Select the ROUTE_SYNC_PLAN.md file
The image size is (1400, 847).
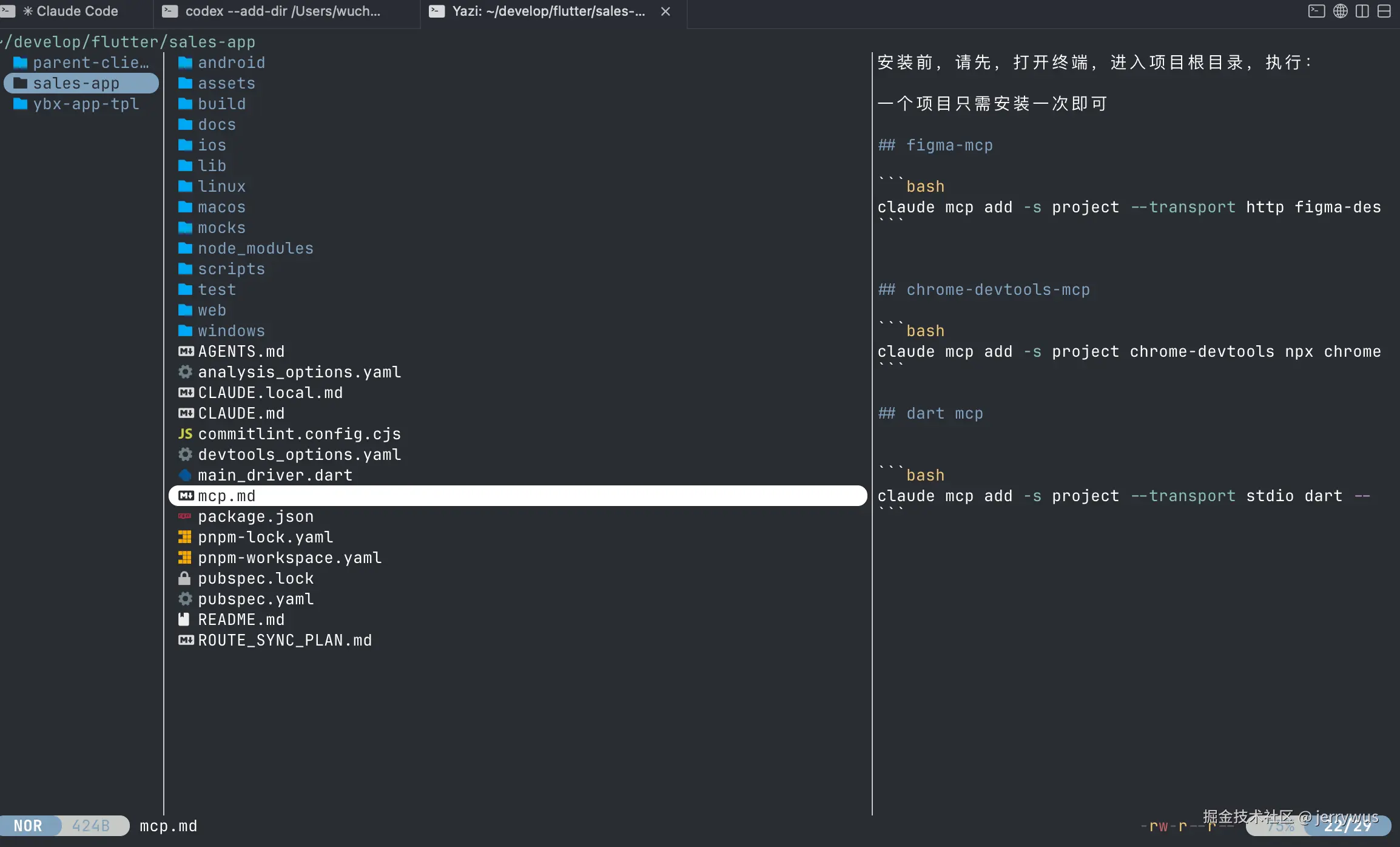(284, 640)
